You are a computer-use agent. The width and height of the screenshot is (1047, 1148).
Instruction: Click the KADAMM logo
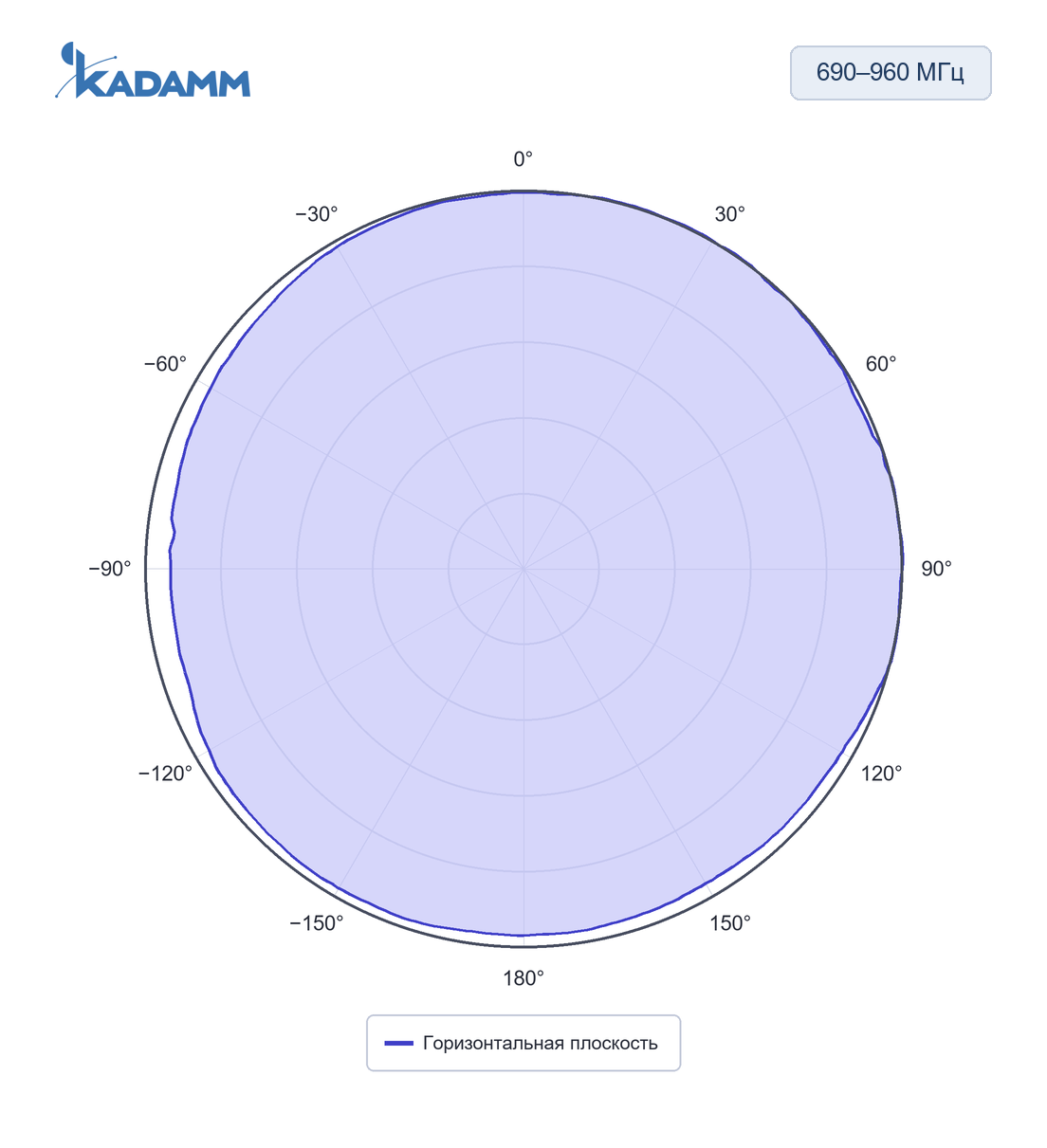coord(153,70)
